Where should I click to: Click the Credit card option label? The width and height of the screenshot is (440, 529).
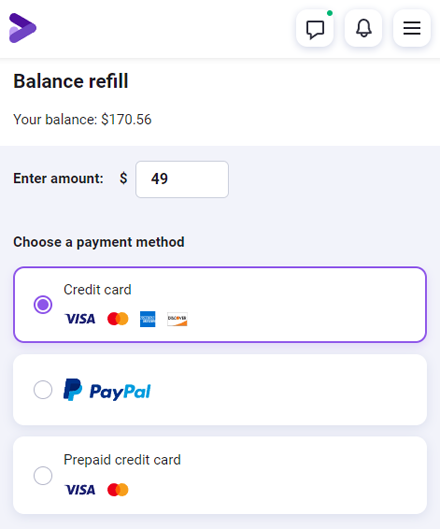coord(97,290)
